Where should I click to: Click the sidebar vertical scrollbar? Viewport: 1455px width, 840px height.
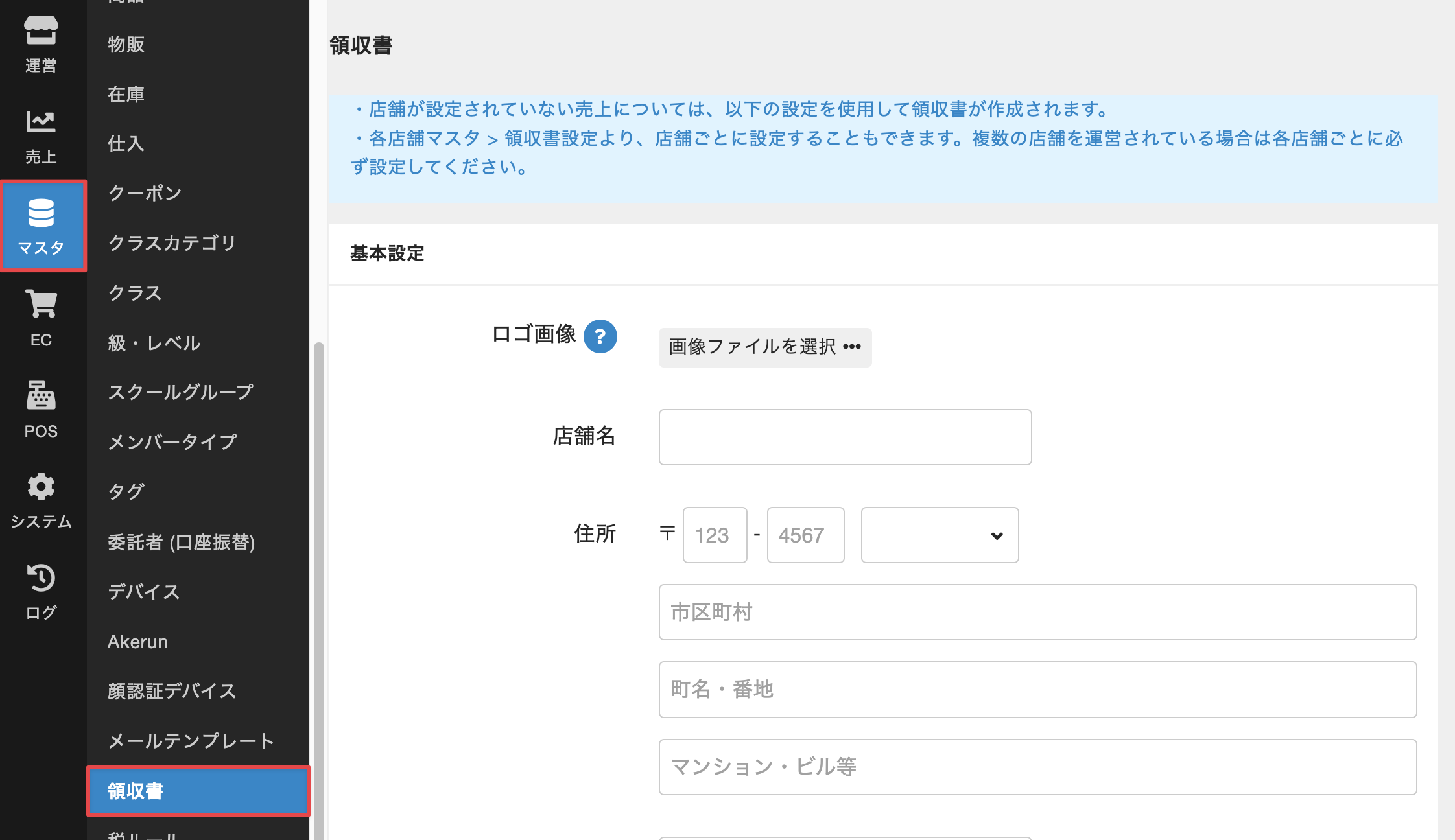pyautogui.click(x=318, y=583)
